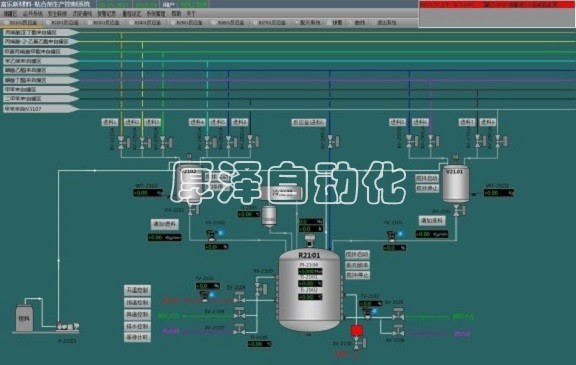Viewport: 576px width, 365px height.
Task: Click the P-2101 pump symbol
Action: click(67, 326)
